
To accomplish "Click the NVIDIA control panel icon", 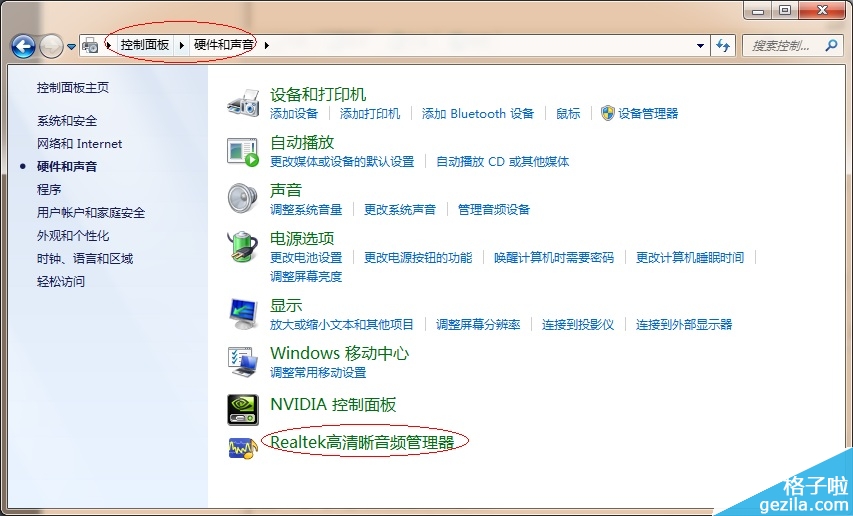I will coord(244,406).
